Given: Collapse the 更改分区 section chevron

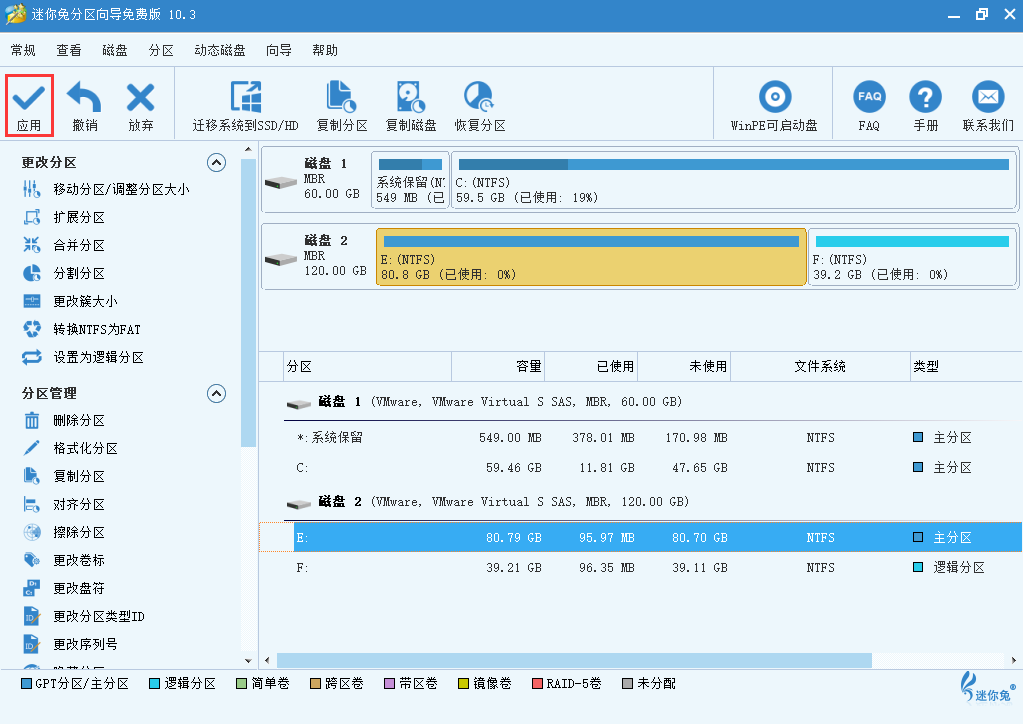Looking at the screenshot, I should (x=217, y=162).
